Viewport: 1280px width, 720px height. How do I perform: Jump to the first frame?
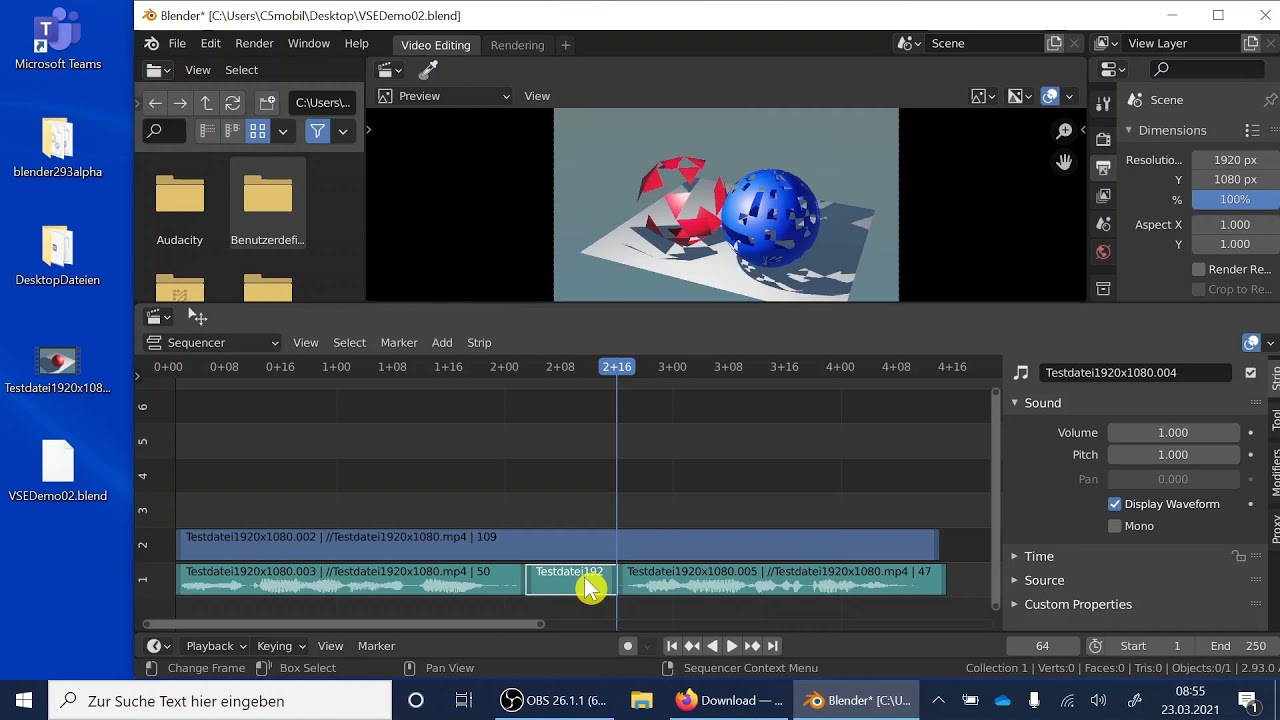(672, 646)
